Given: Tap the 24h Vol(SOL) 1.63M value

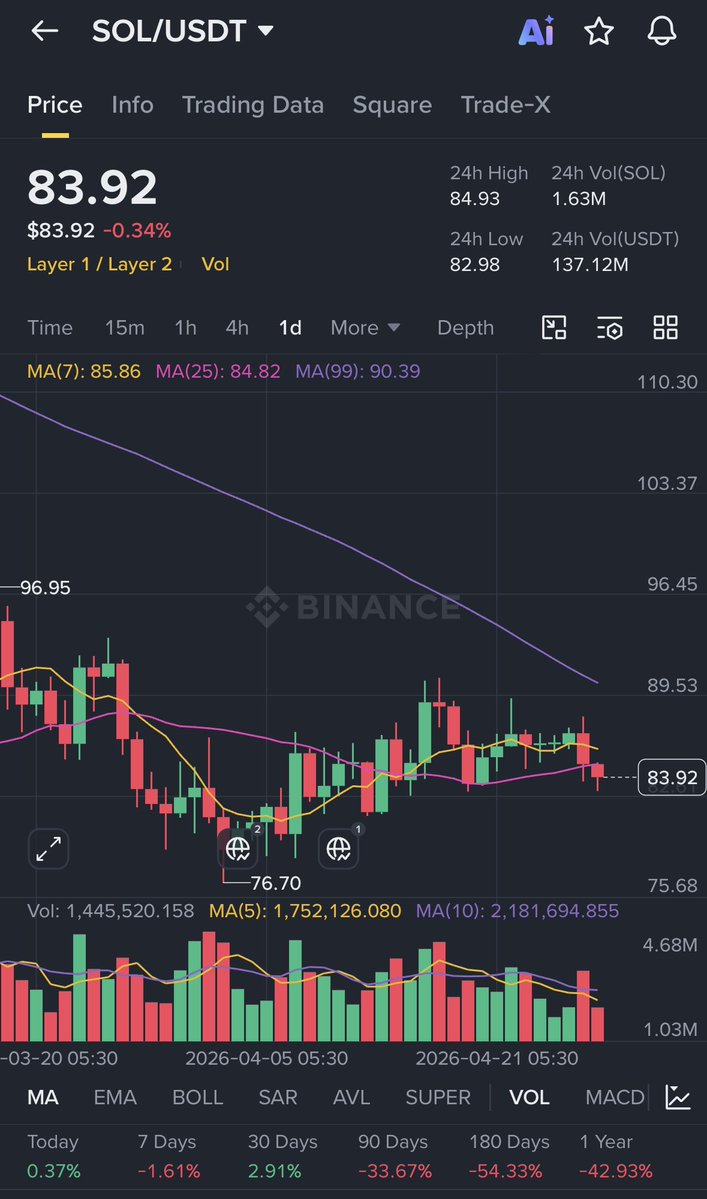Looking at the screenshot, I should coord(579,199).
